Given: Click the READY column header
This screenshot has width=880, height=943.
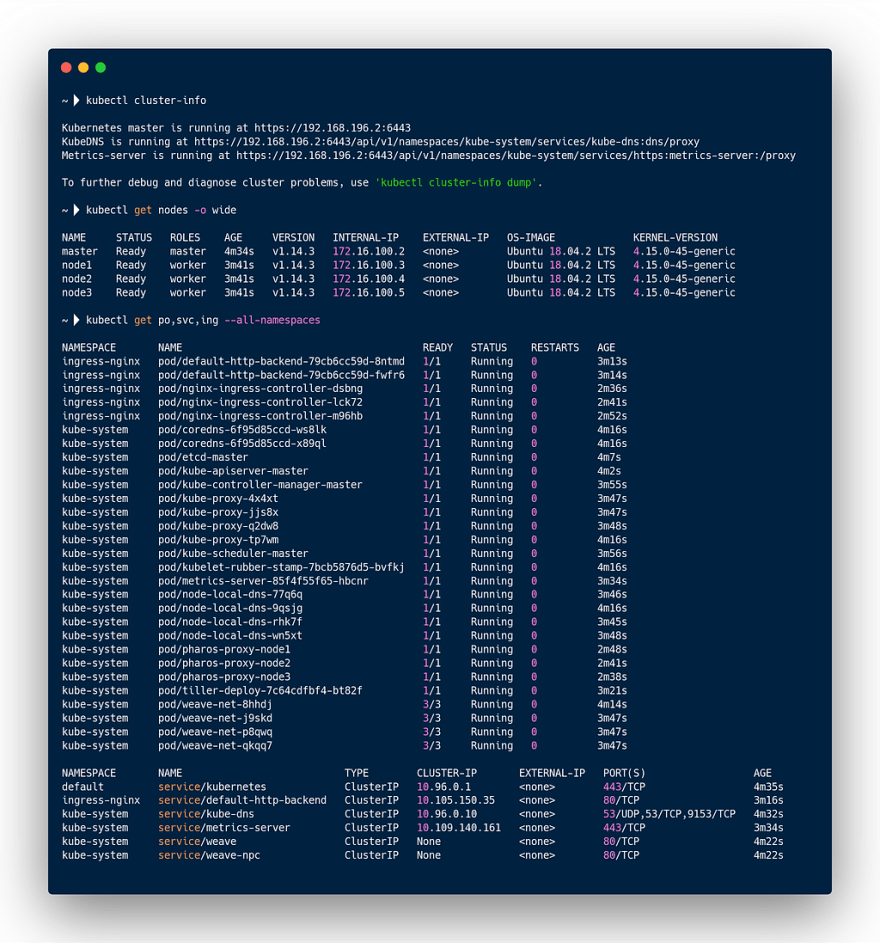Looking at the screenshot, I should point(438,348).
